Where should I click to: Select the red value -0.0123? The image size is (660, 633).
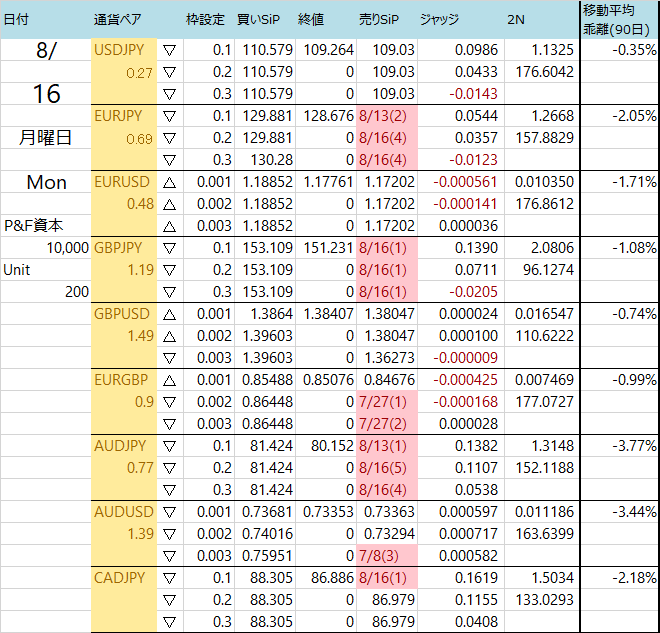click(x=473, y=160)
